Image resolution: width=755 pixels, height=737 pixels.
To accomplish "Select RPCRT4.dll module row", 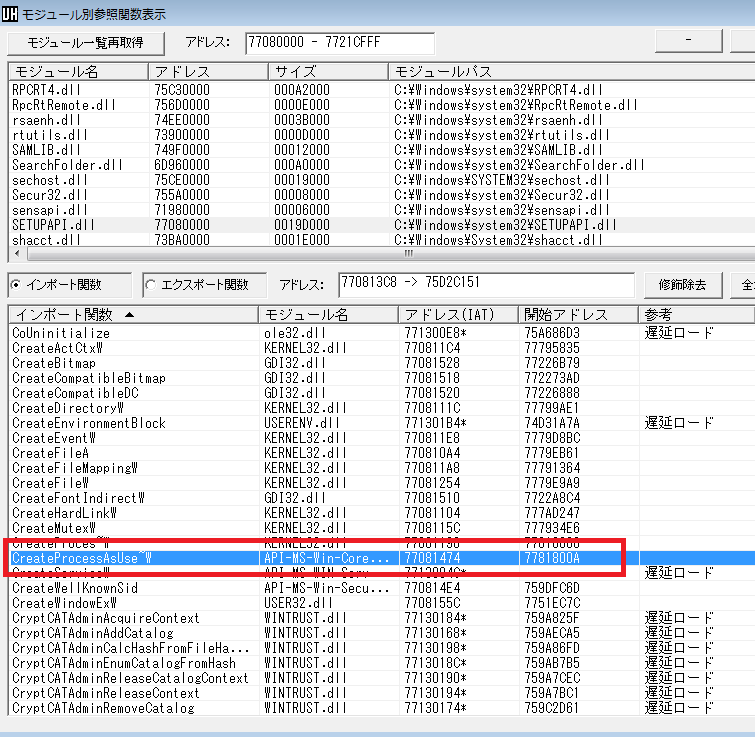I will click(382, 90).
